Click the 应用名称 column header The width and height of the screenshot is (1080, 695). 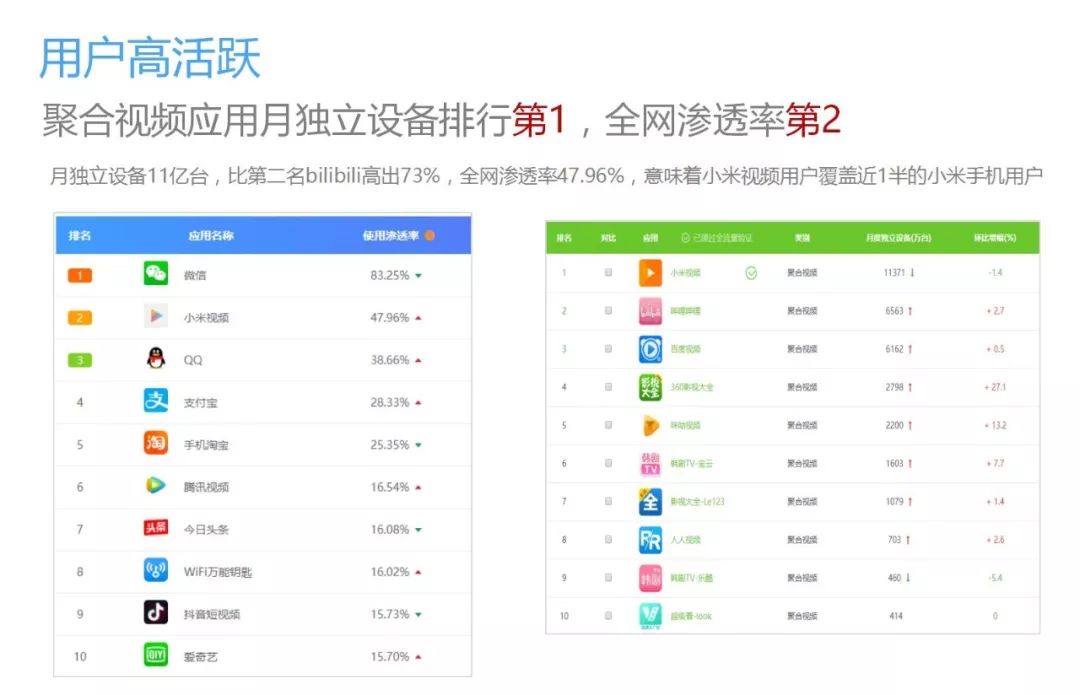[x=210, y=236]
